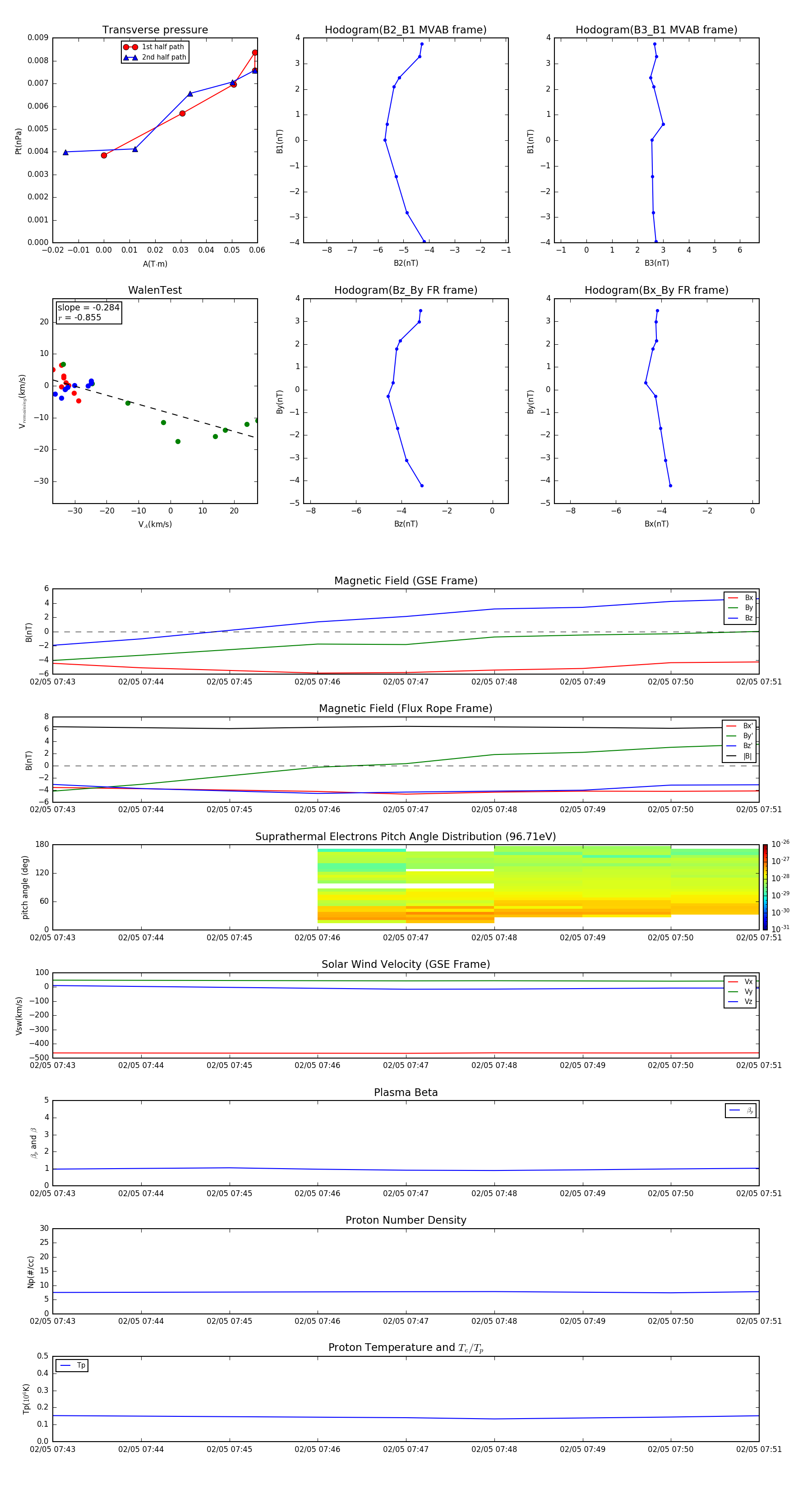Click the "Hodogram(Bz_By FR frame)" title

[406, 290]
